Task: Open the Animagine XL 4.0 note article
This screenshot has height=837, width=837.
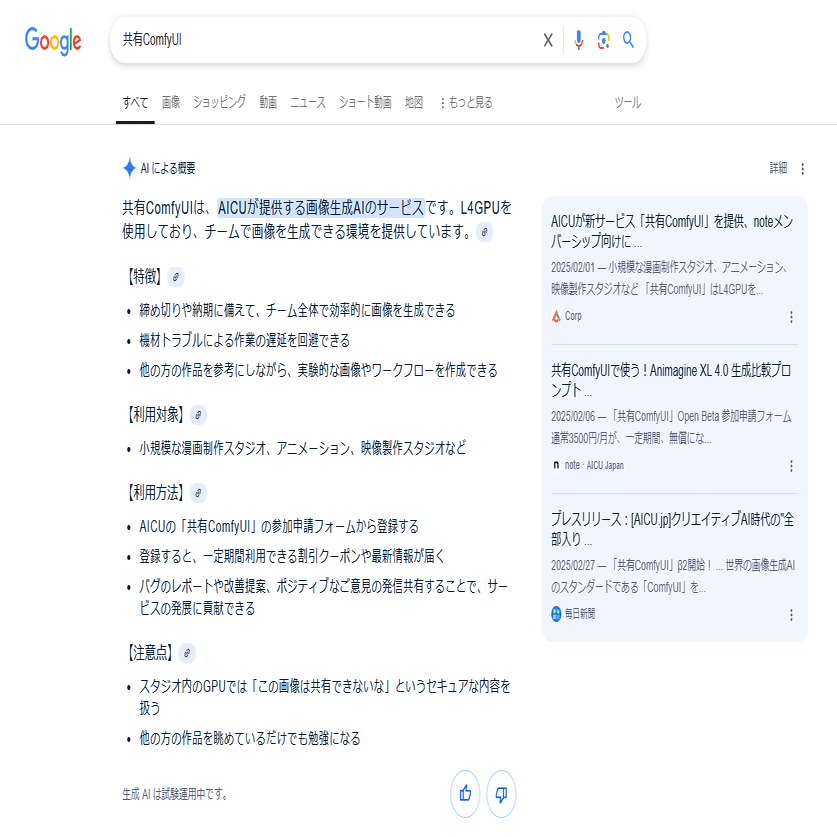Action: coord(671,380)
